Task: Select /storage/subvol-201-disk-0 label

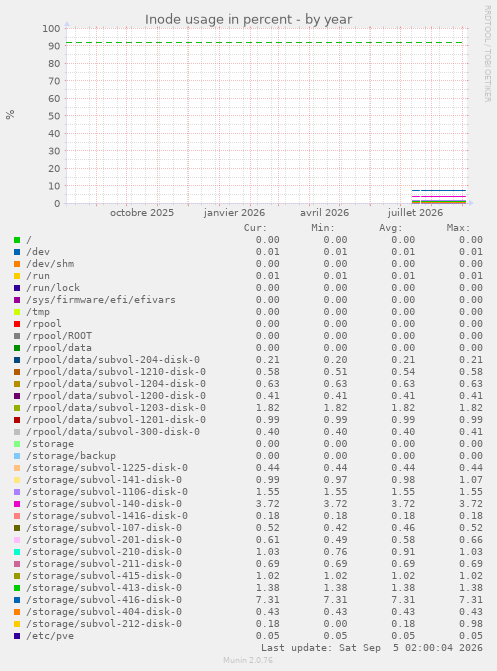Action: pos(104,540)
